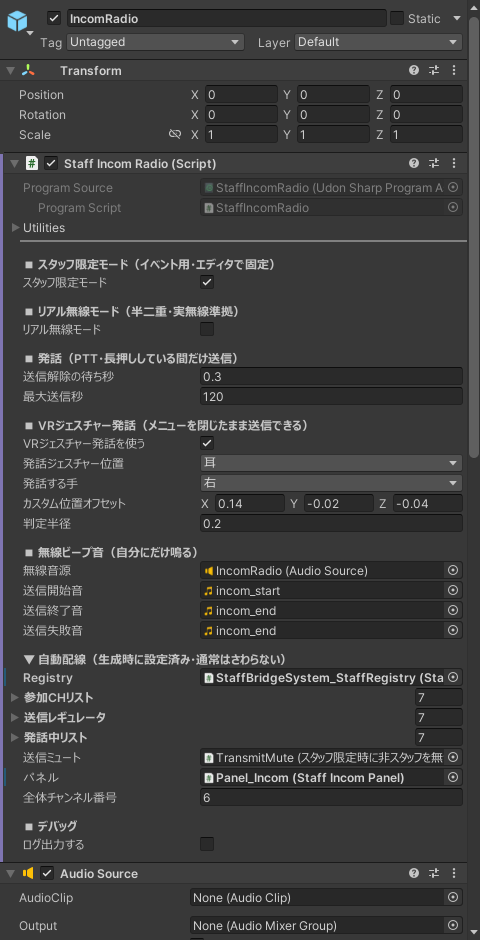Screen dimensions: 480x940
Task: Open Staff Incom Radio context menu
Action: coord(454,163)
